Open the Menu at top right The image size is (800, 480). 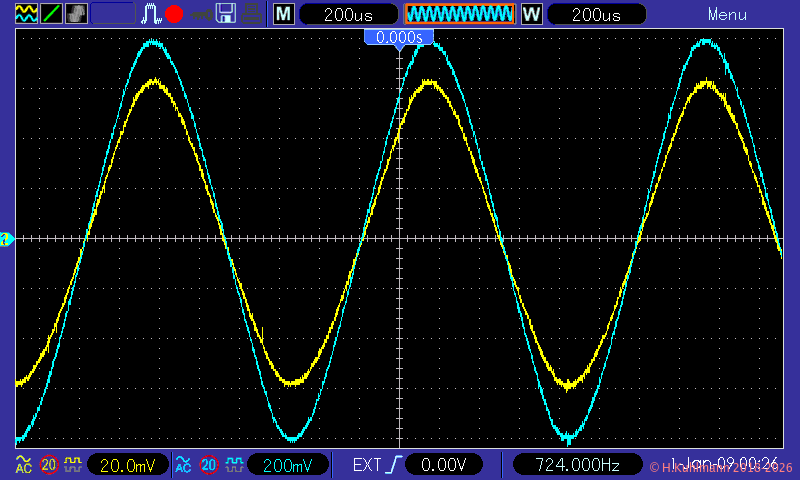click(x=726, y=15)
